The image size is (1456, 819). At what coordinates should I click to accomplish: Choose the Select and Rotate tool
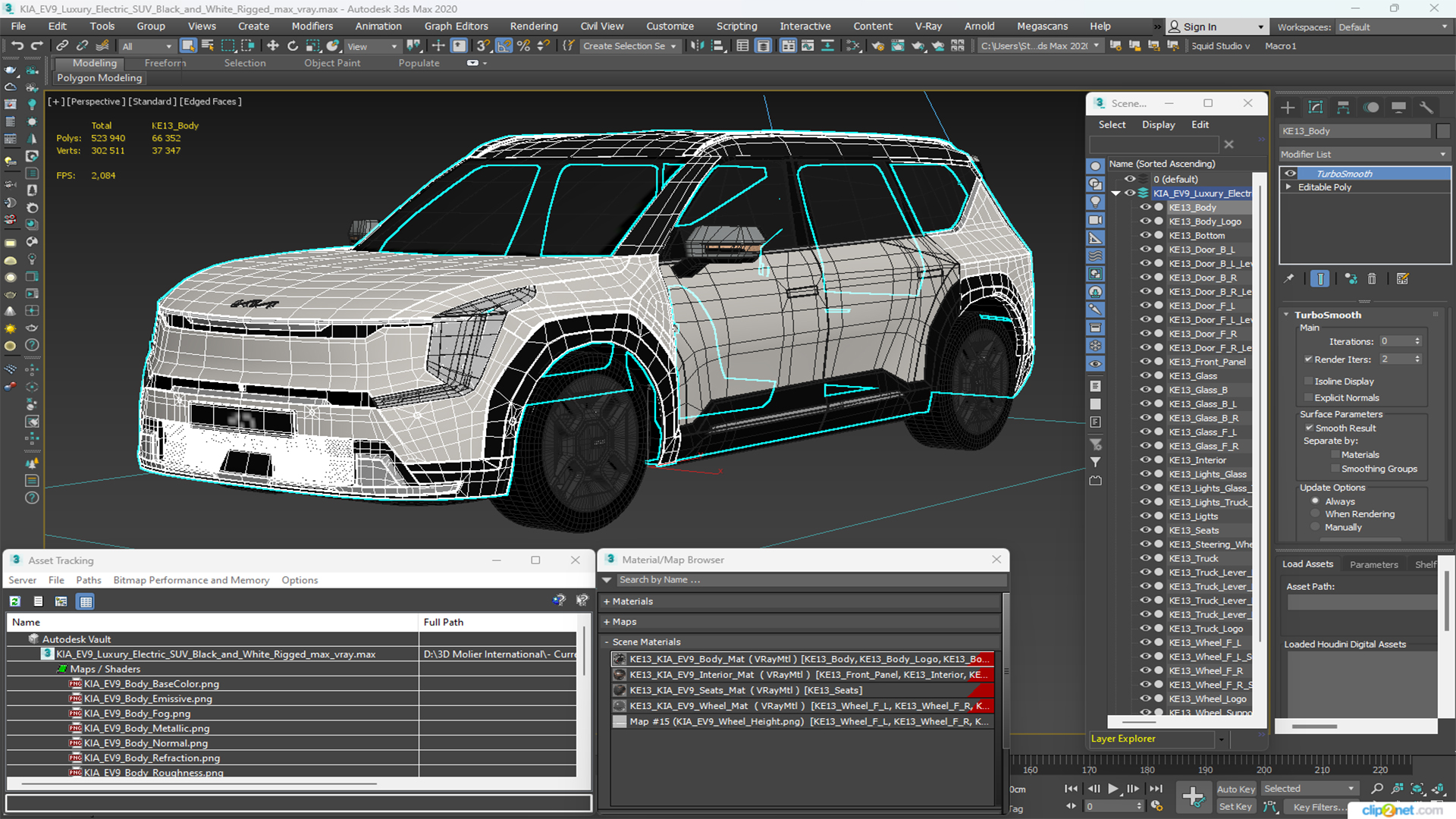(293, 46)
